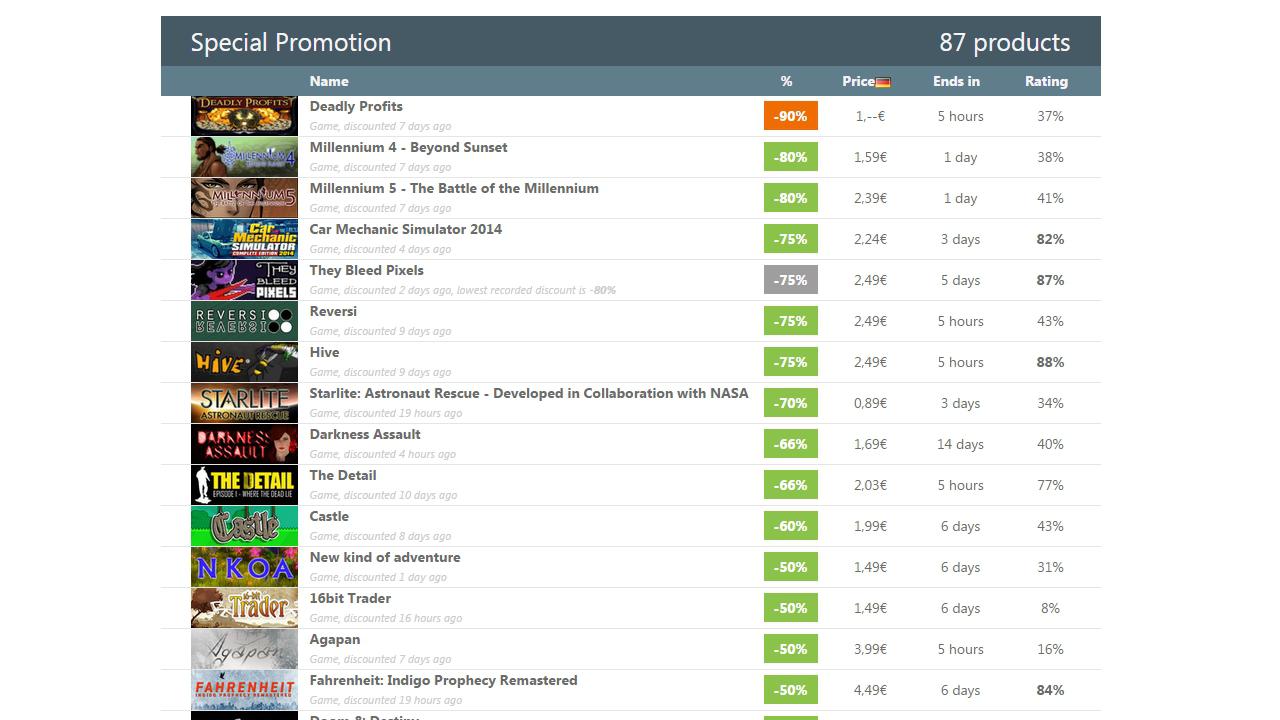The height and width of the screenshot is (720, 1280).
Task: Open Darkness Assault title link
Action: (x=365, y=434)
